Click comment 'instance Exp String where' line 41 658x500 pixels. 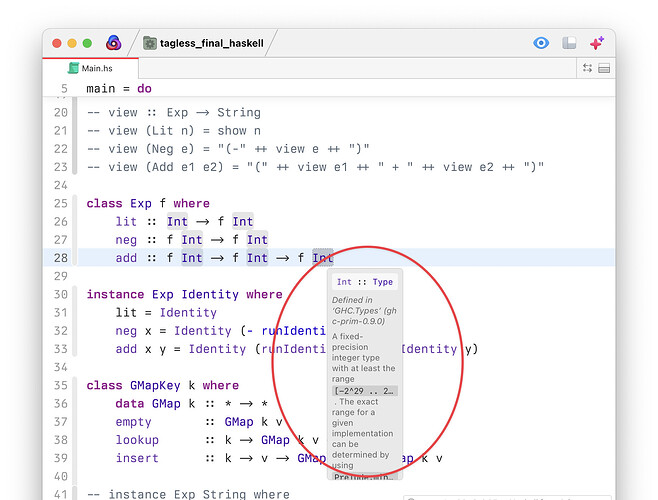coord(188,494)
